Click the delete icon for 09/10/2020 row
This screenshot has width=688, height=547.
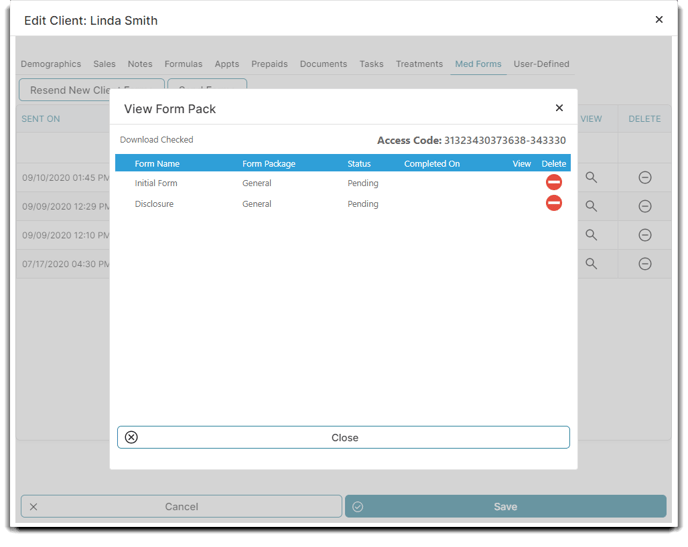[x=645, y=177]
